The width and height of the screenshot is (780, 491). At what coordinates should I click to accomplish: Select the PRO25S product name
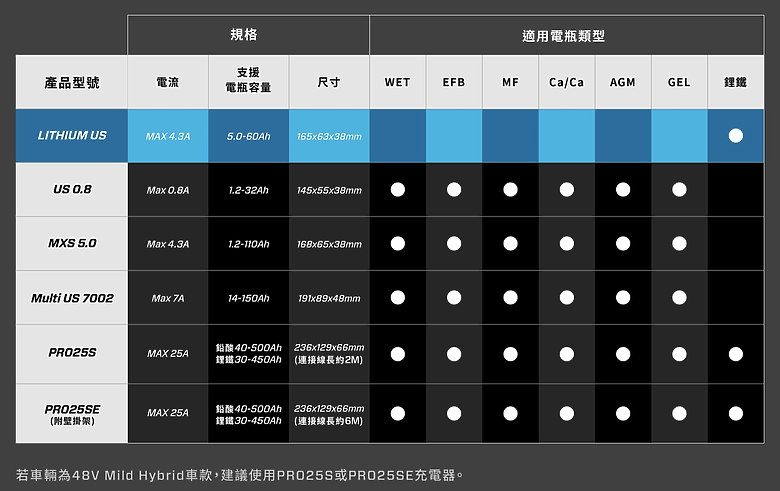coord(72,353)
